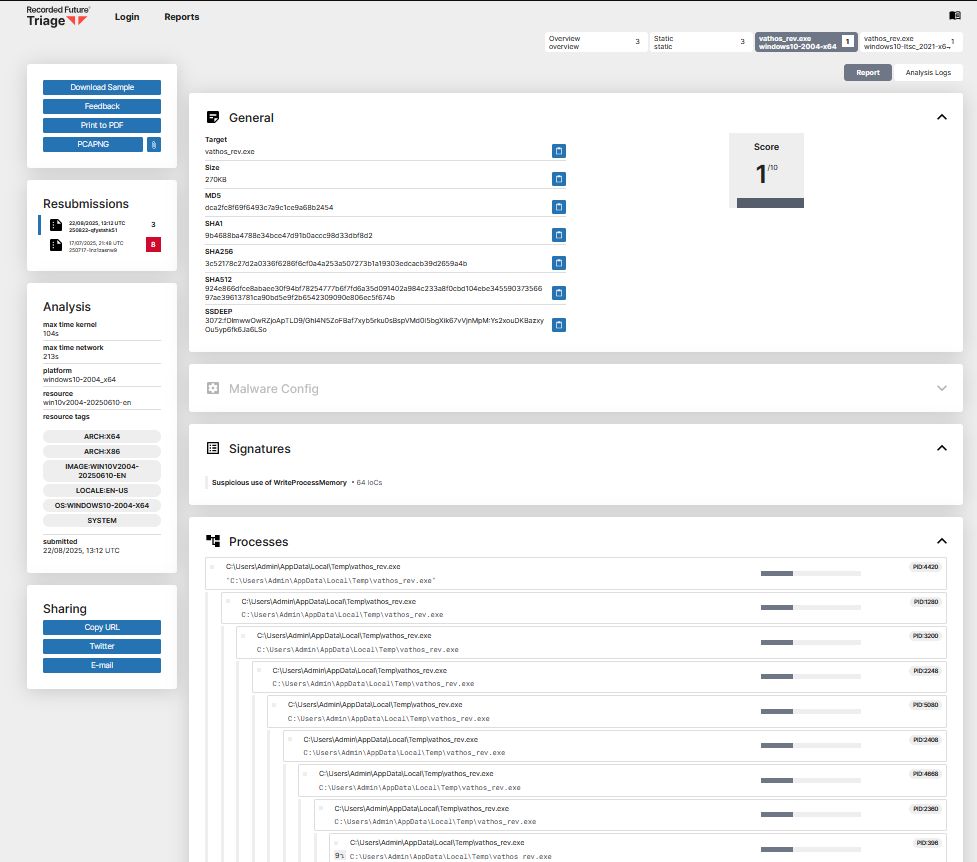Copy the MD5 hash to clipboard
The image size is (977, 862).
tap(559, 207)
